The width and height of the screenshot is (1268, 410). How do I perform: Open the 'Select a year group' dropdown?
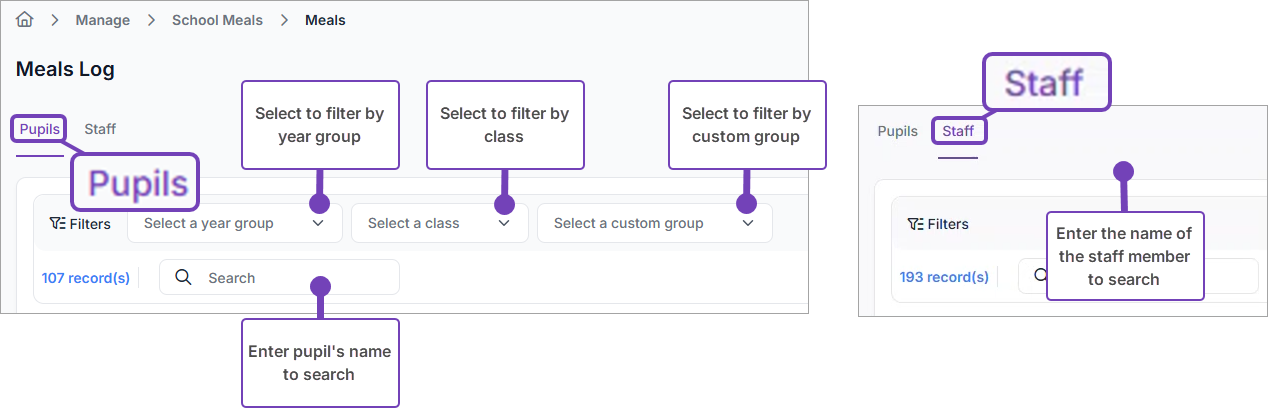234,224
